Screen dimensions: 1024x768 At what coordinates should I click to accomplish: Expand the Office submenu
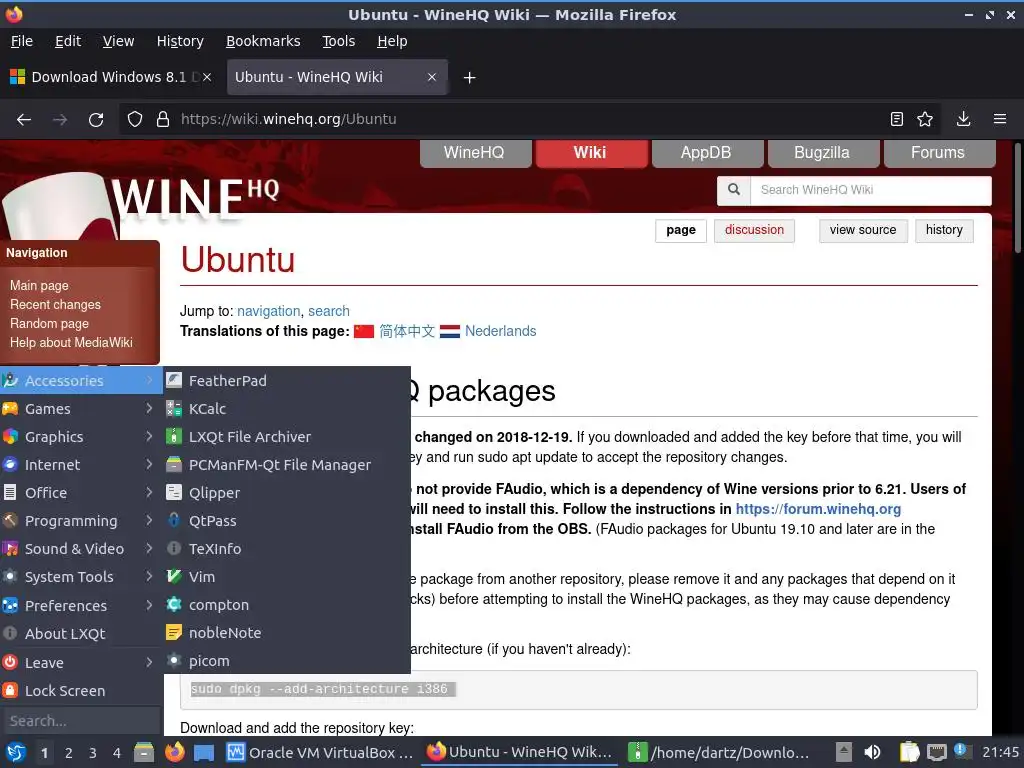coord(81,492)
